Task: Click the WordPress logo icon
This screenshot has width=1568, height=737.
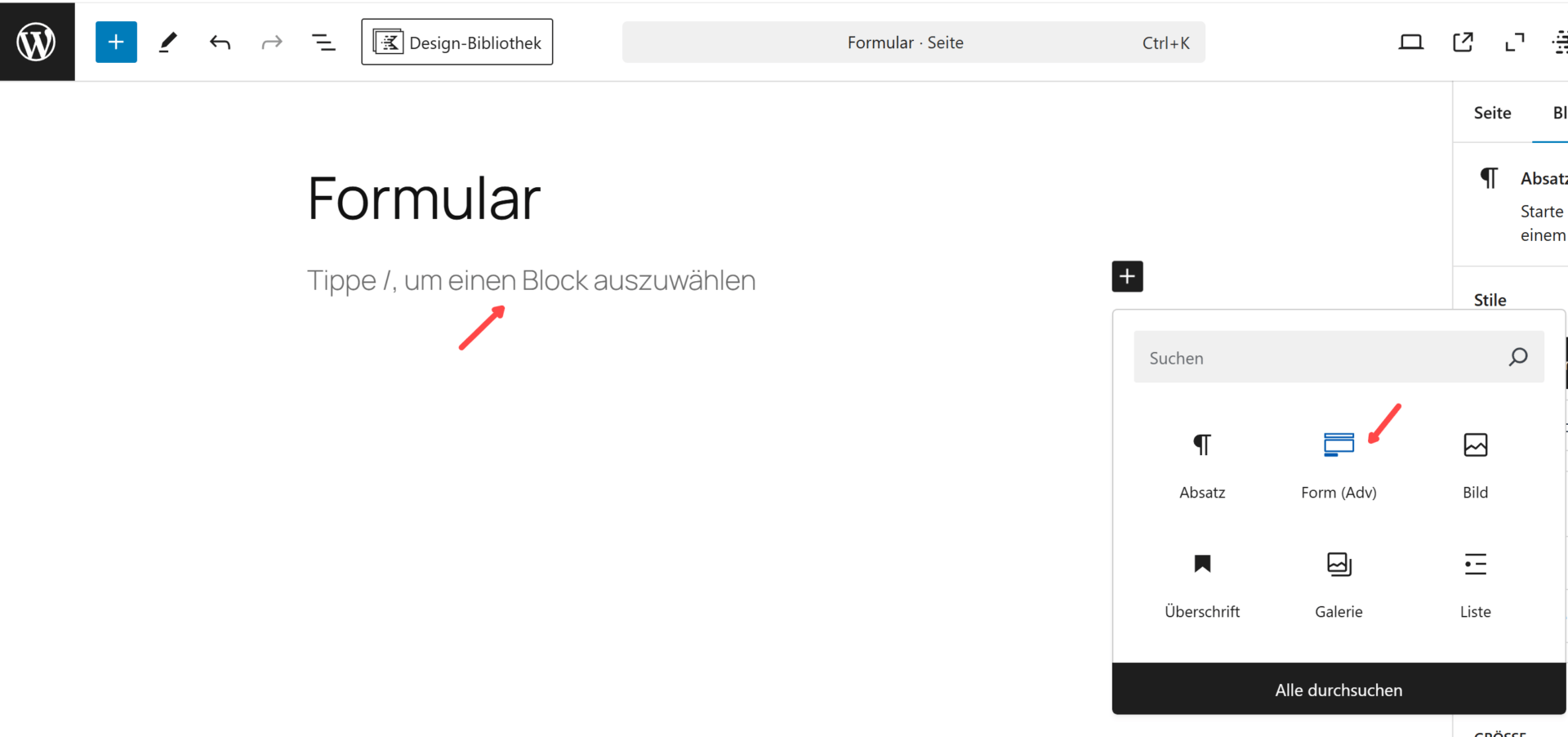Action: (37, 42)
